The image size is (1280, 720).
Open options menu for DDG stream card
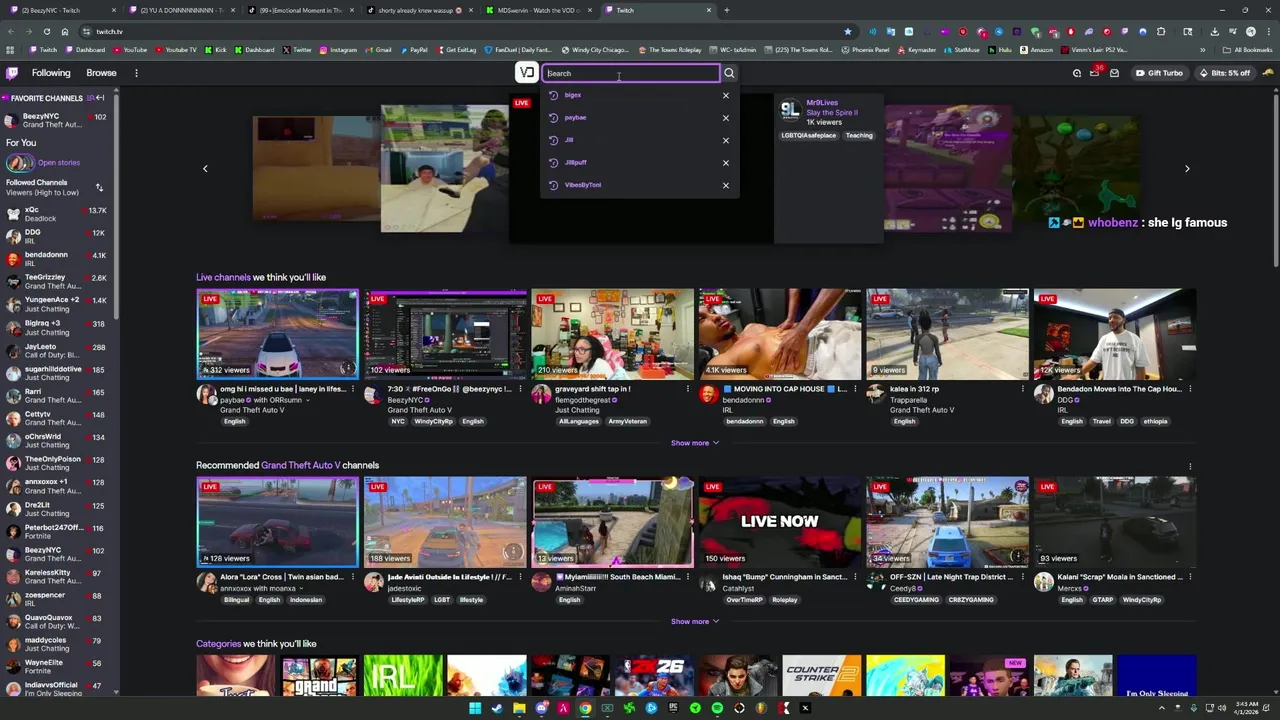(1190, 389)
